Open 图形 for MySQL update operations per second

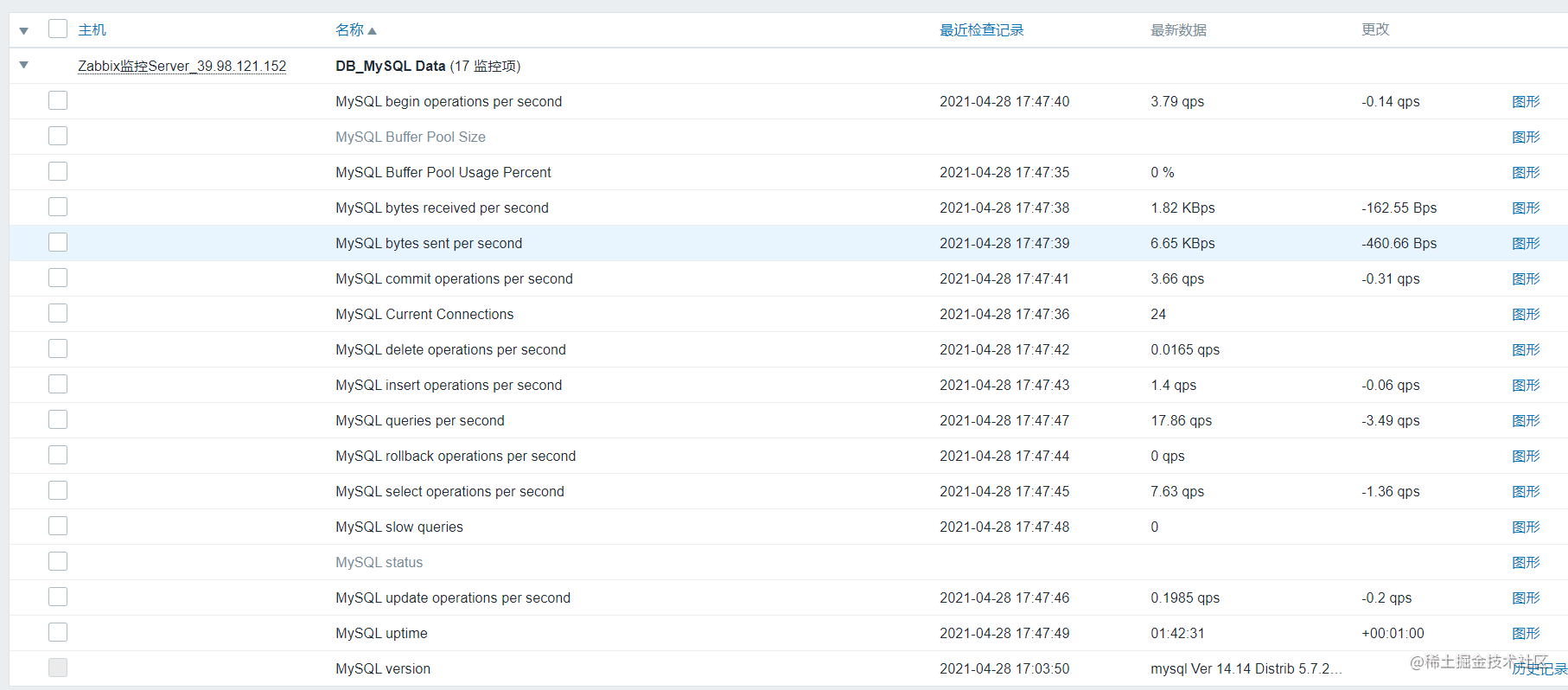tap(1526, 597)
